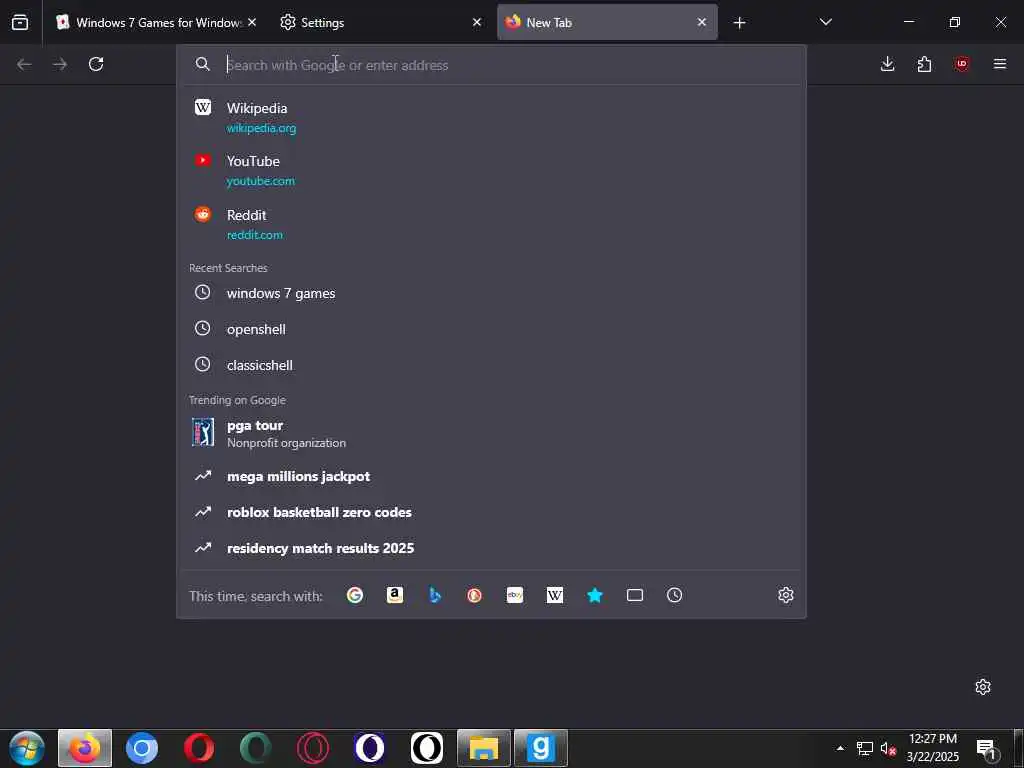Use the eBay one-off search icon
This screenshot has height=768, width=1024.
pyautogui.click(x=515, y=595)
